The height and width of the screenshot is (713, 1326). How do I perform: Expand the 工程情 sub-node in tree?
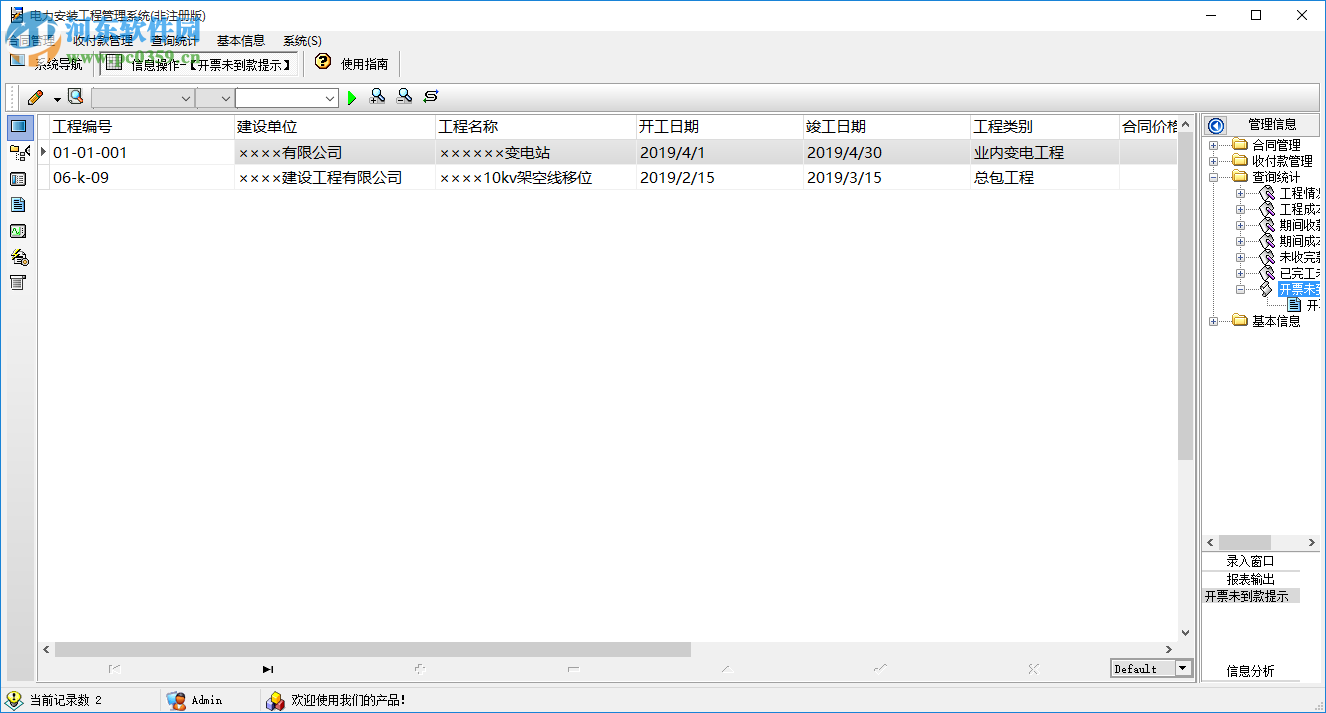coord(1240,193)
